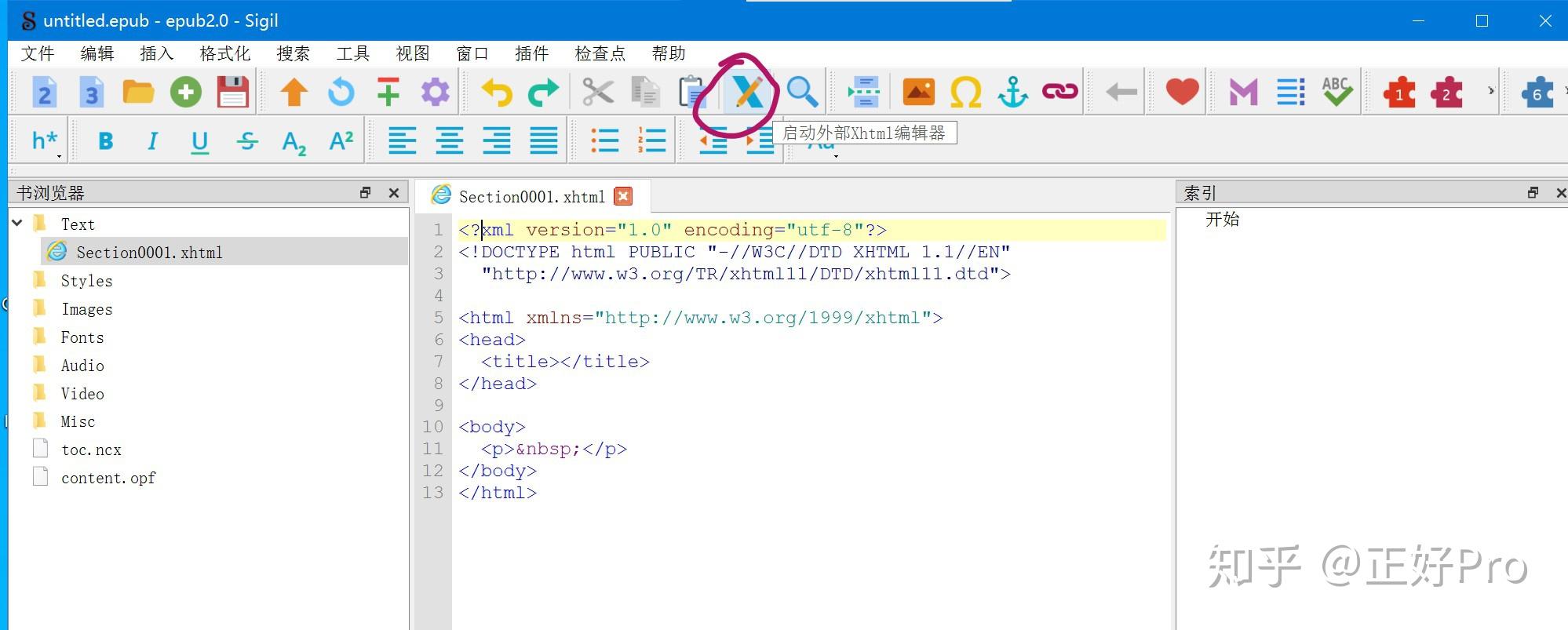The image size is (1568, 630).
Task: Toggle bold formatting
Action: 106,141
